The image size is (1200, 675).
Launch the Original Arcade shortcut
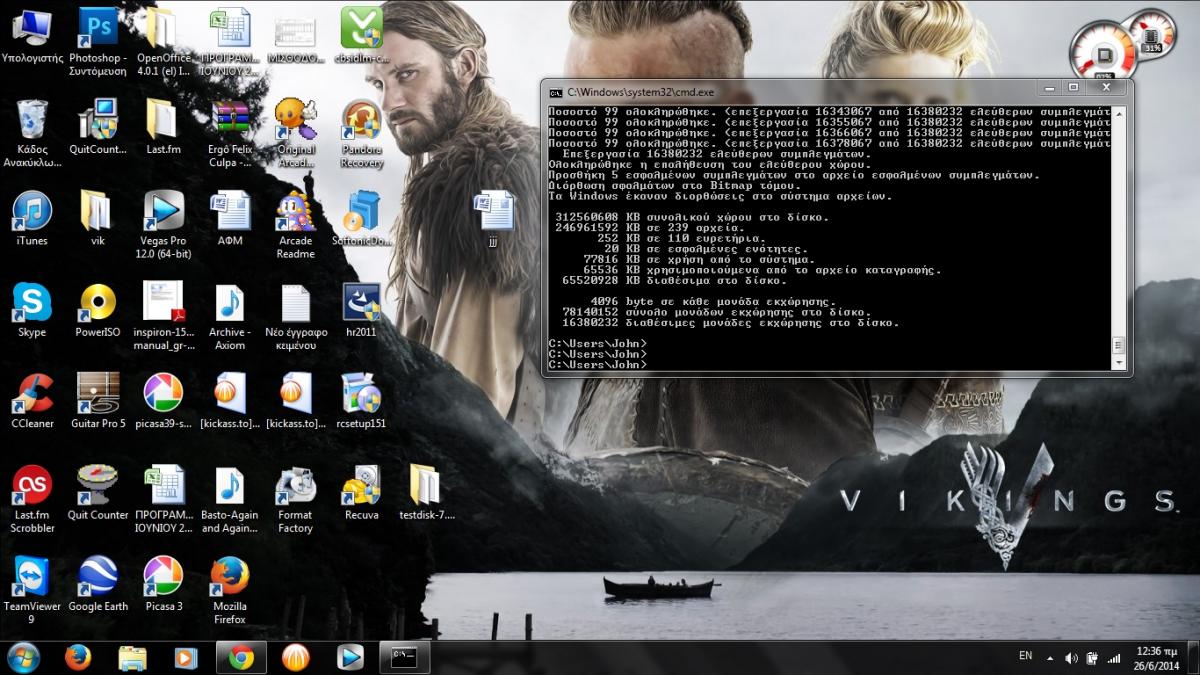point(295,120)
